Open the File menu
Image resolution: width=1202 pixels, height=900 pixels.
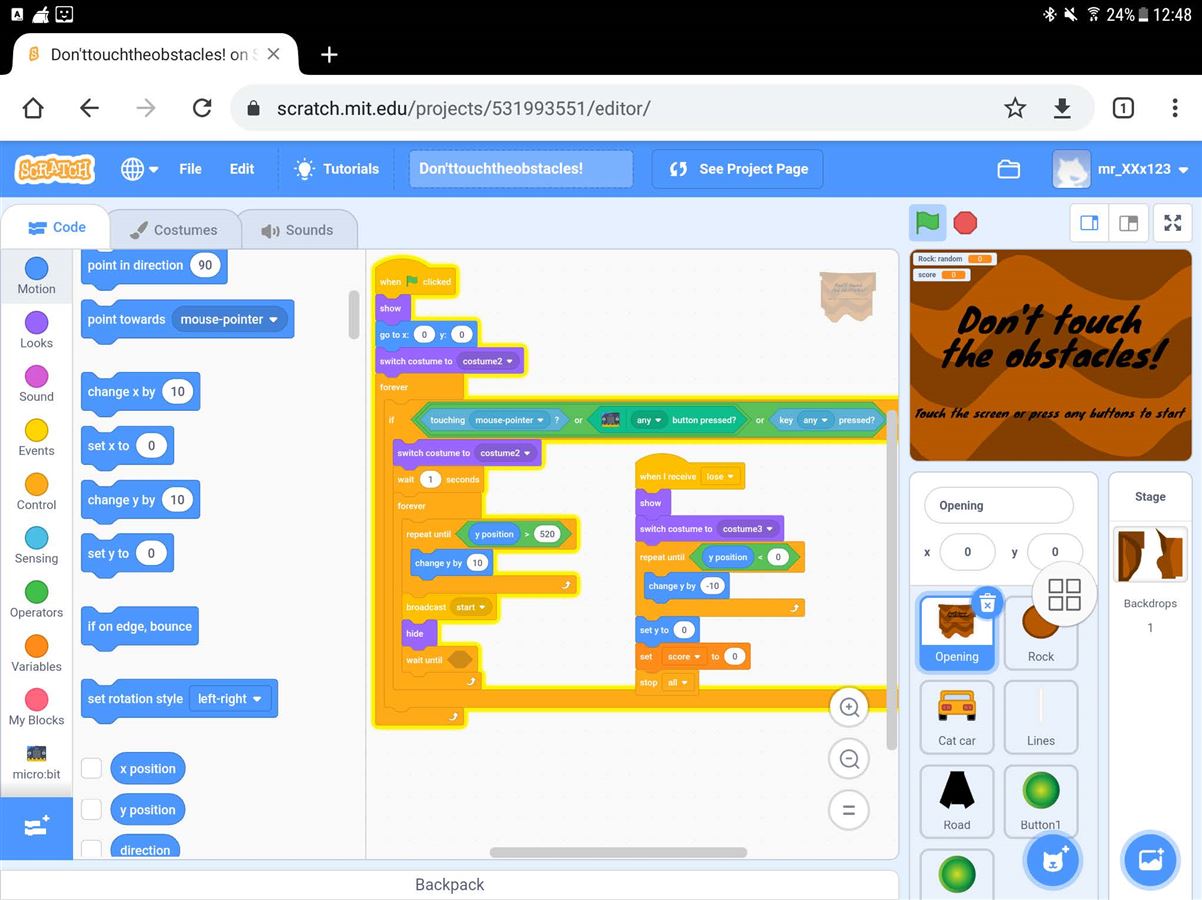point(190,169)
